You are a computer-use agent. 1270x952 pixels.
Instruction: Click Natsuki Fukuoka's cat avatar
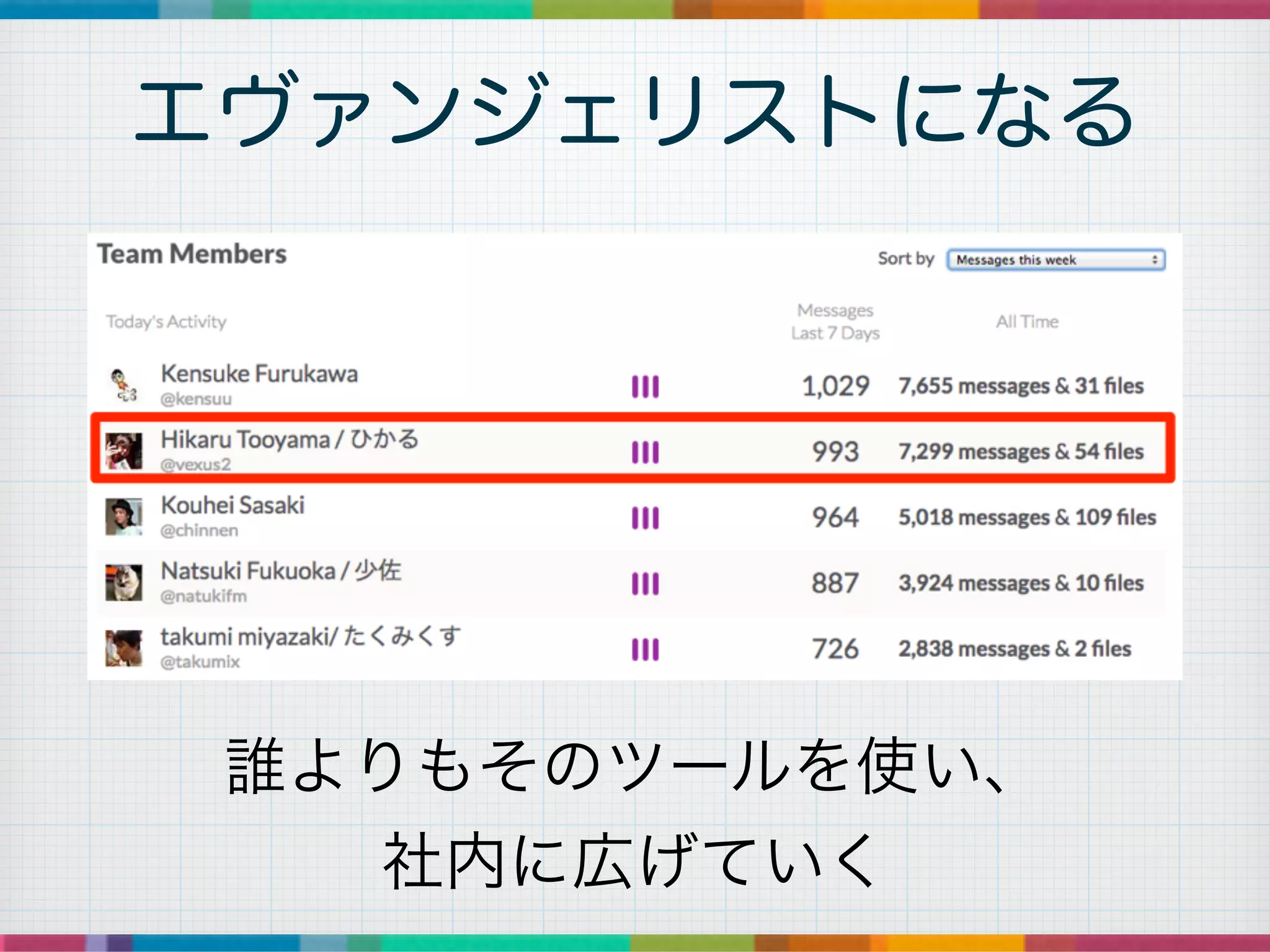point(123,582)
